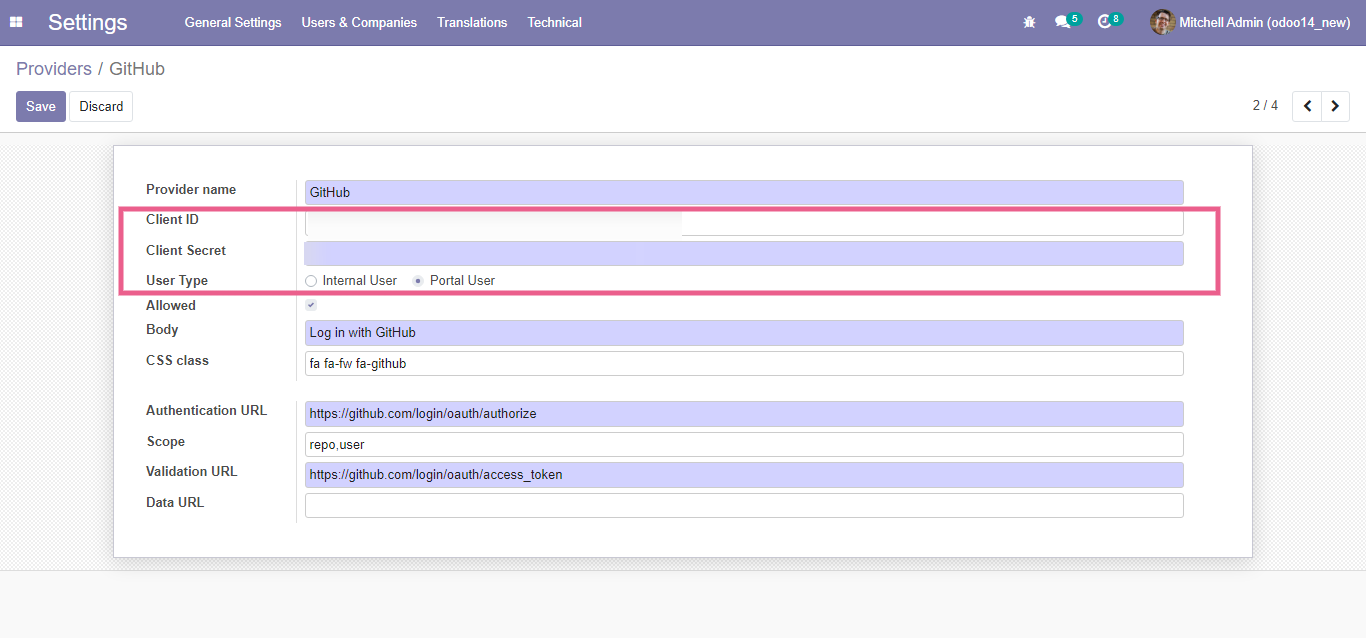Click Mitchell Admin avatar picture
This screenshot has height=638, width=1366.
point(1161,22)
